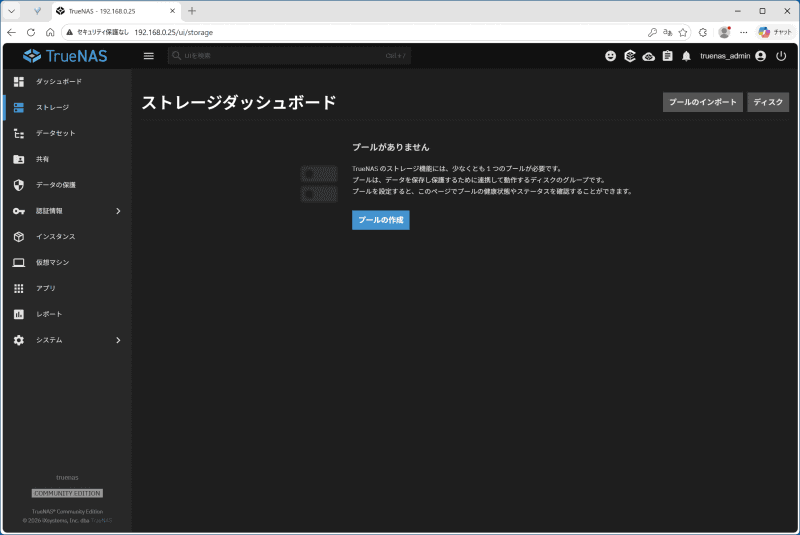The height and width of the screenshot is (535, 800).
Task: Open データの保護 in the sidebar
Action: coord(67,185)
